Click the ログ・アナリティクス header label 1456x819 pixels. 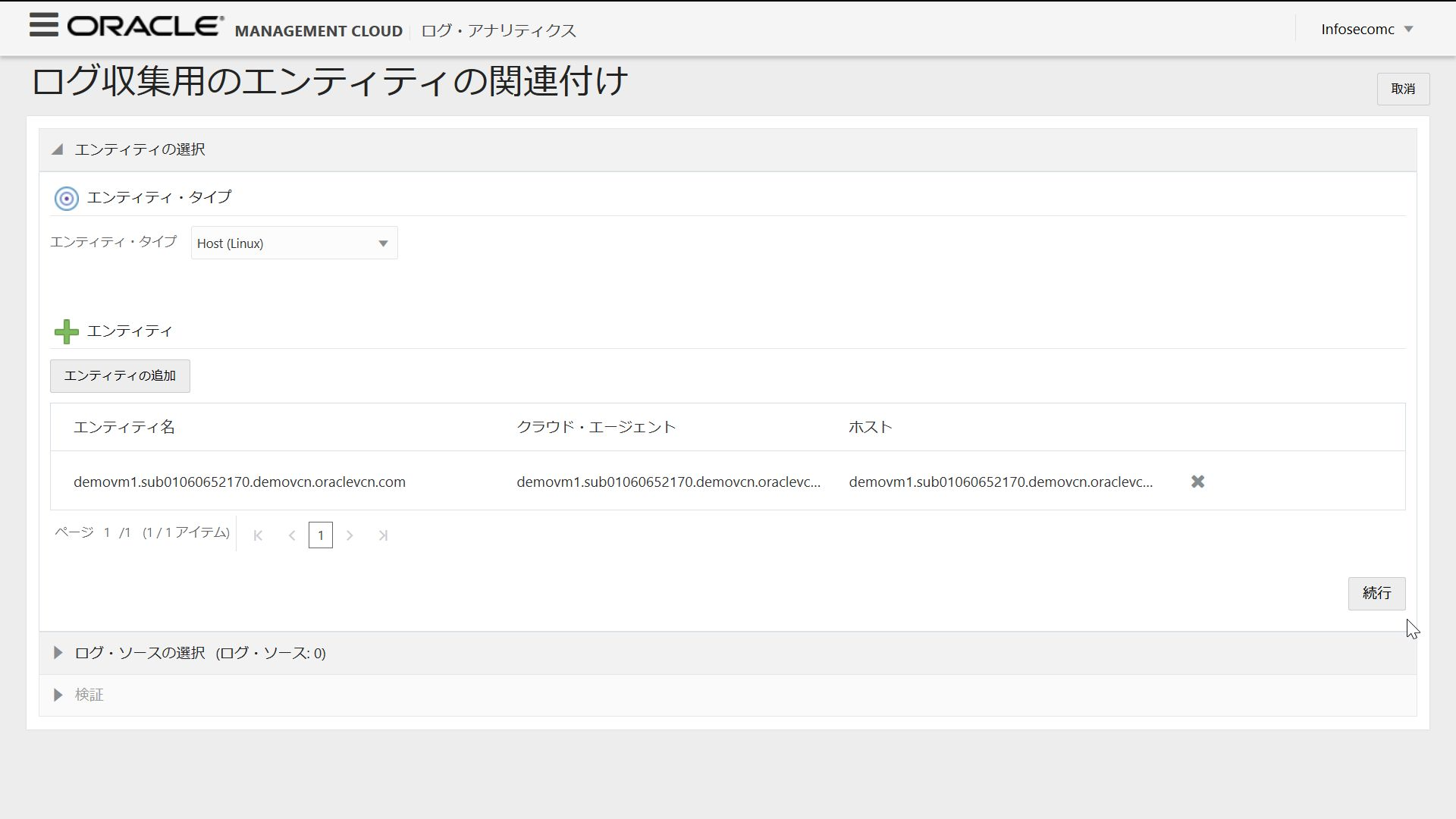point(498,30)
